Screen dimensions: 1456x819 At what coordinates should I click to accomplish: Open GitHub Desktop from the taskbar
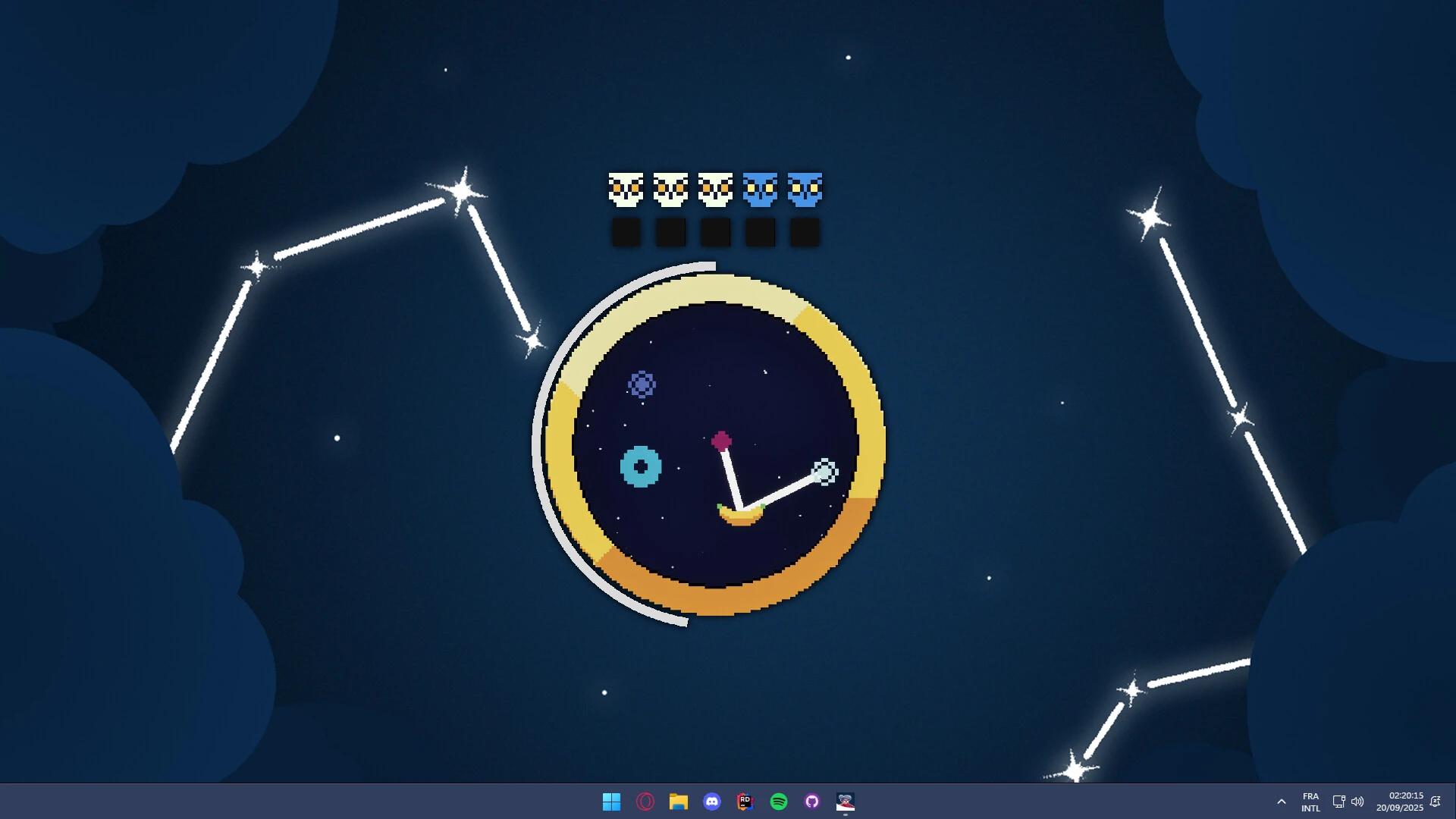tap(811, 802)
